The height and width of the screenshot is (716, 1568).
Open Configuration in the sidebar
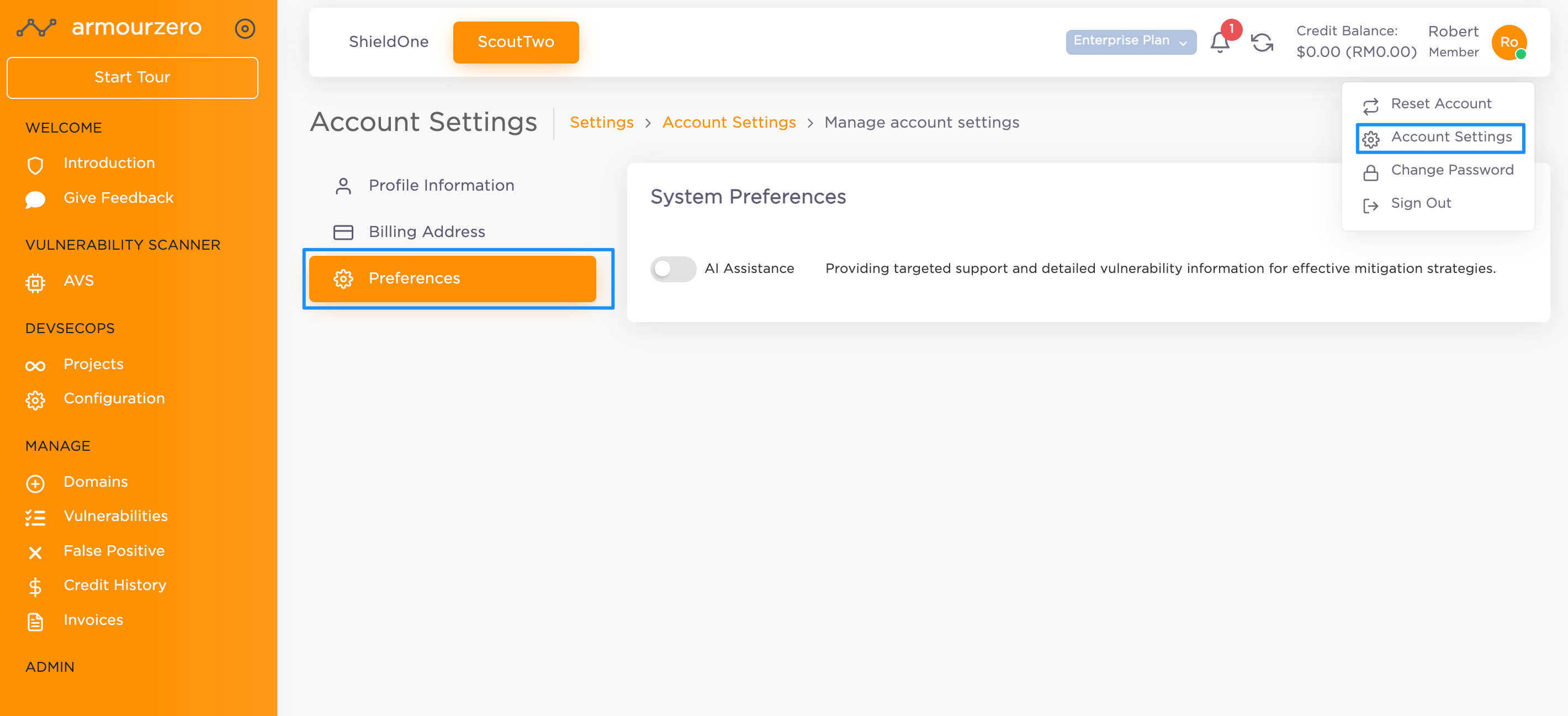[x=114, y=398]
